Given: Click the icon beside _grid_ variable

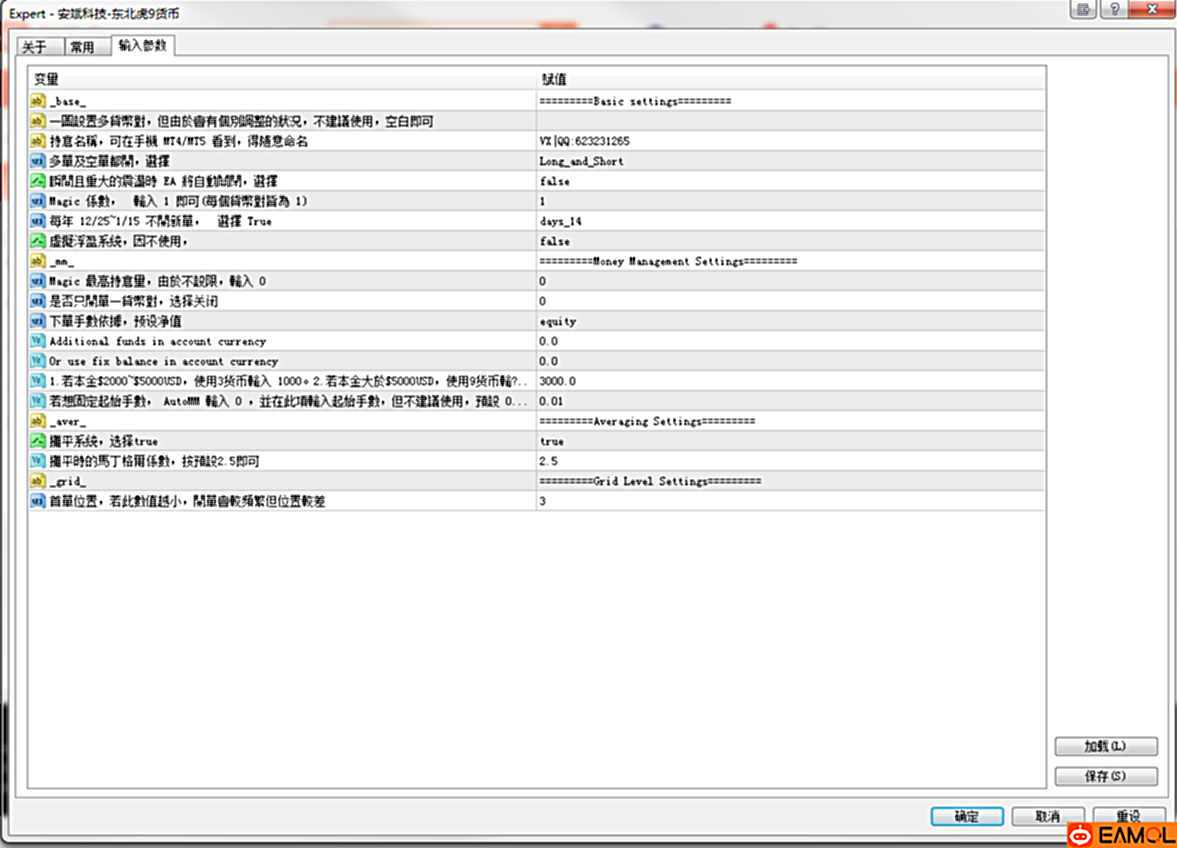Looking at the screenshot, I should 39,481.
